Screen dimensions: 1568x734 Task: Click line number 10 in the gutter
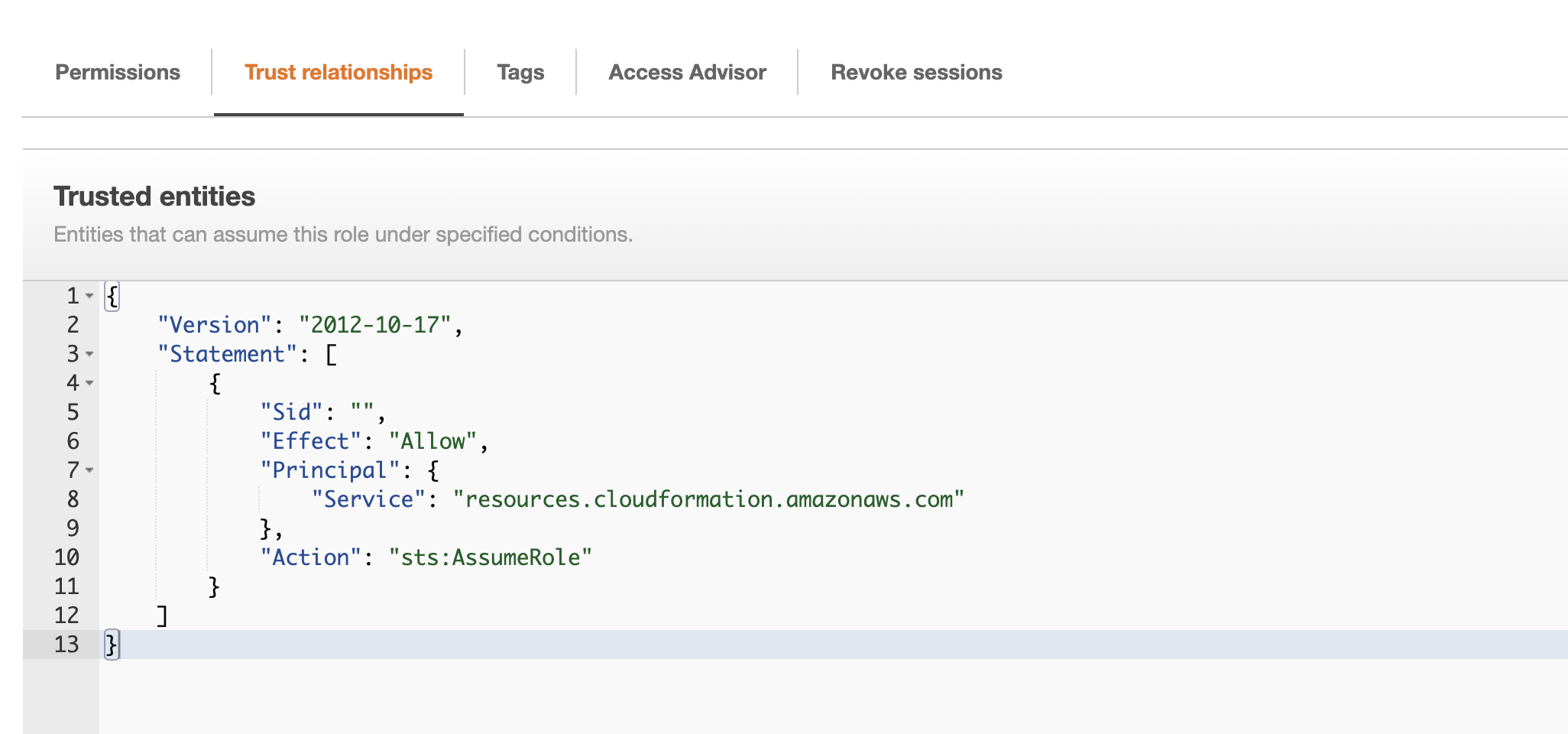pyautogui.click(x=66, y=557)
